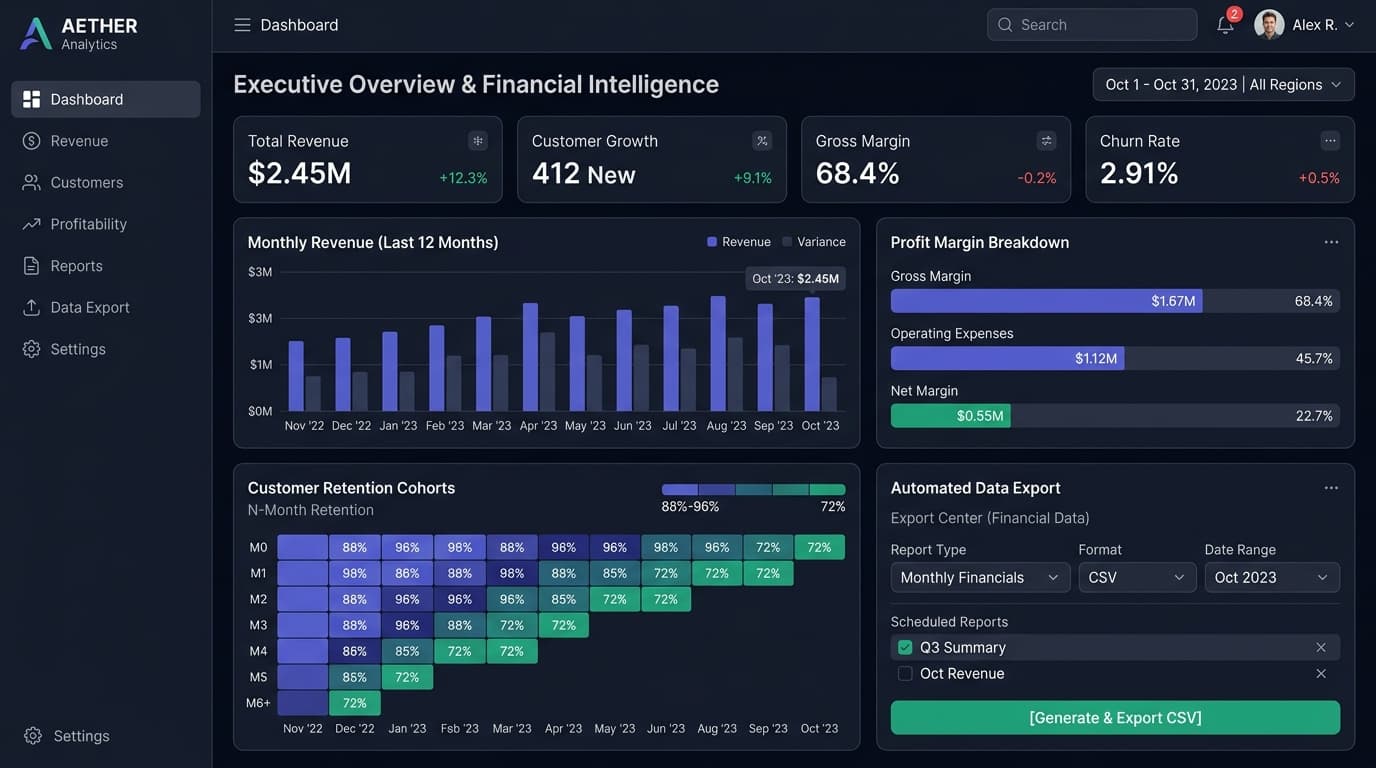Screen dimensions: 1376x768
Task: Click the Monthly Revenue (Last 12 Months) title
Action: [x=373, y=242]
